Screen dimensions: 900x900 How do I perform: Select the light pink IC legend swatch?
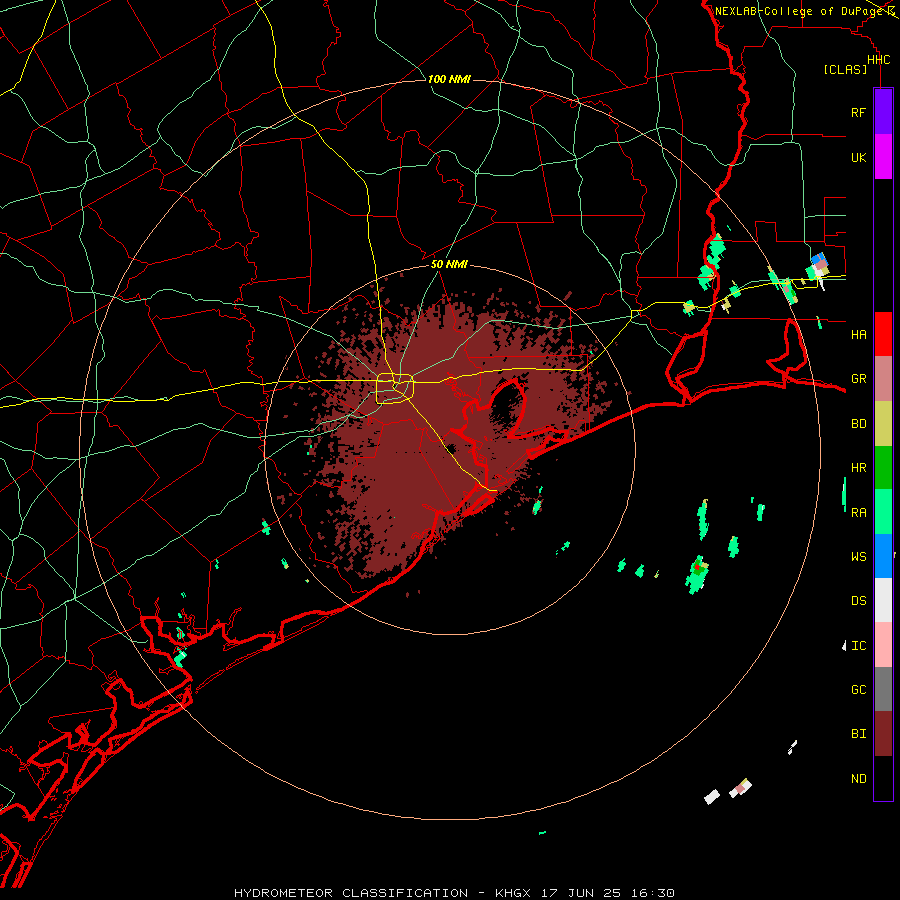883,645
